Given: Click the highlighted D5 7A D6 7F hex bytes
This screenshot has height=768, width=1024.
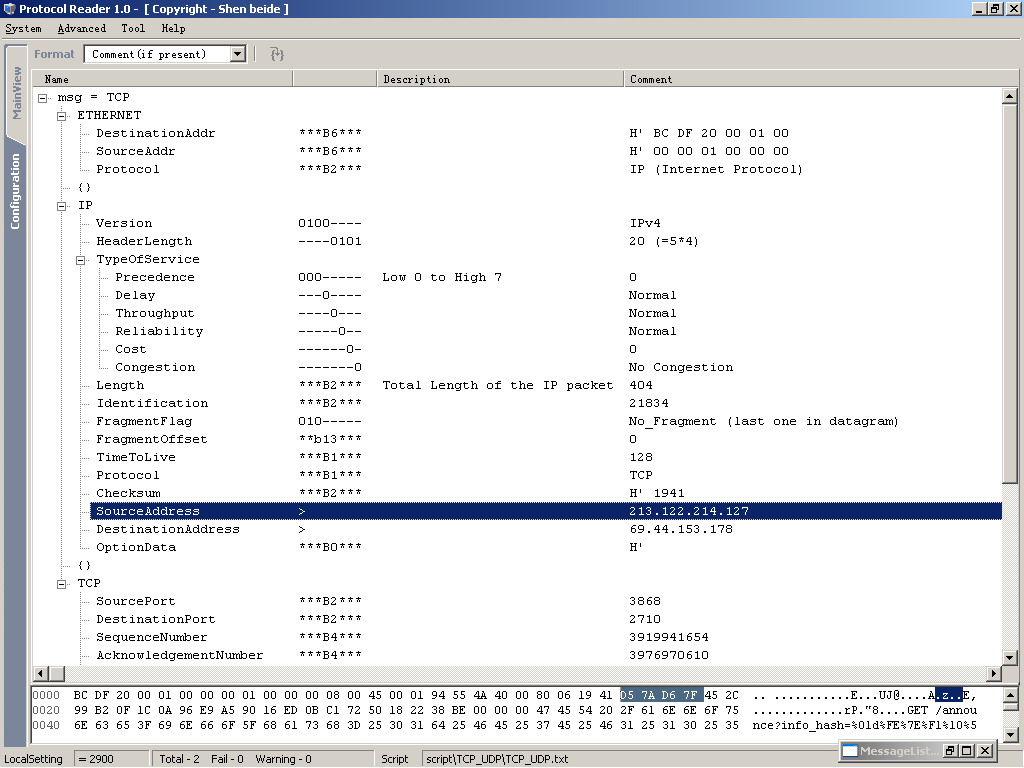Looking at the screenshot, I should pyautogui.click(x=662, y=696).
